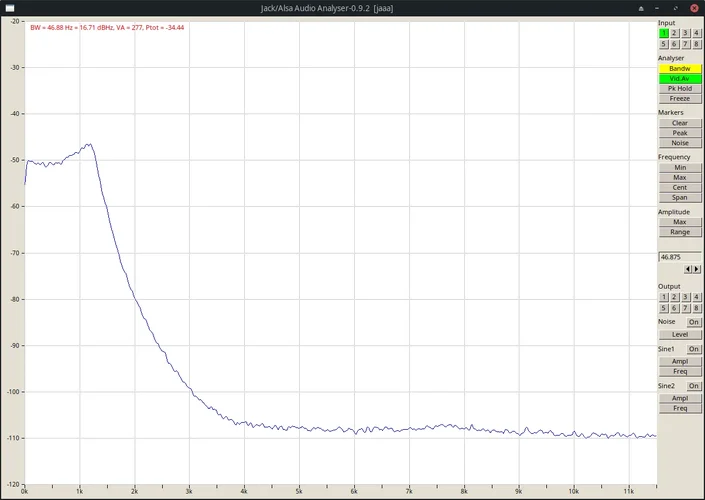
Task: Select Input channel 6
Action: pos(674,44)
